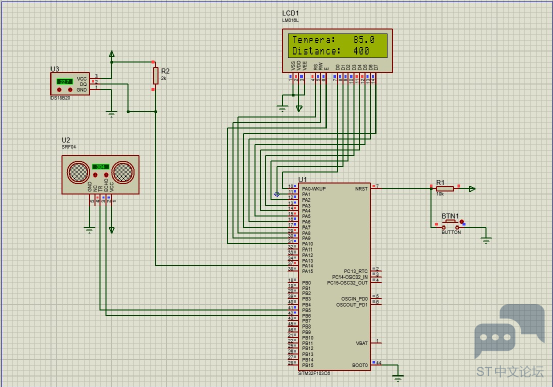553x387 pixels.
Task: Click the right red button on SRF04 sensor
Action: coord(106,175)
